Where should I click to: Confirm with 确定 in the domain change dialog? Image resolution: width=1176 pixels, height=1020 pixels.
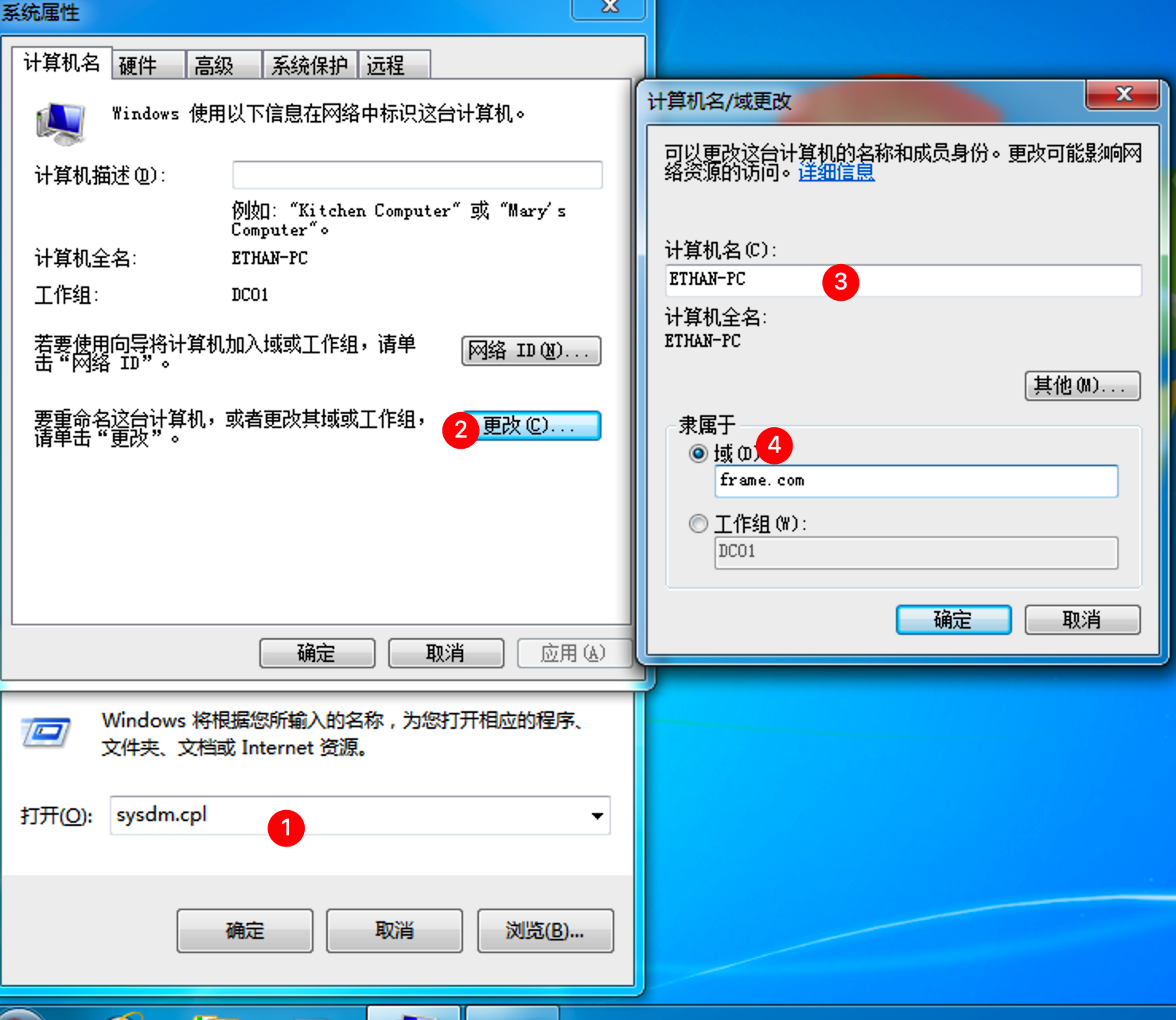point(953,620)
